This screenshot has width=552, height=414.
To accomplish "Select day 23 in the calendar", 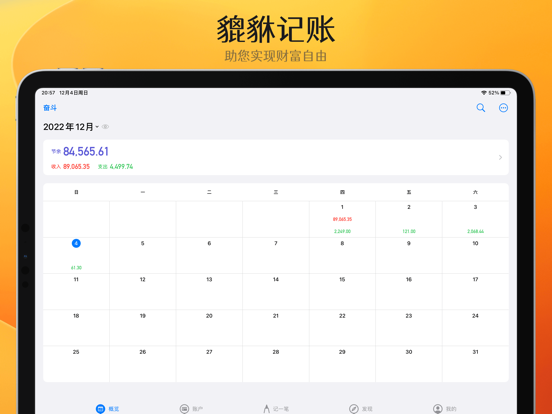I will (409, 316).
